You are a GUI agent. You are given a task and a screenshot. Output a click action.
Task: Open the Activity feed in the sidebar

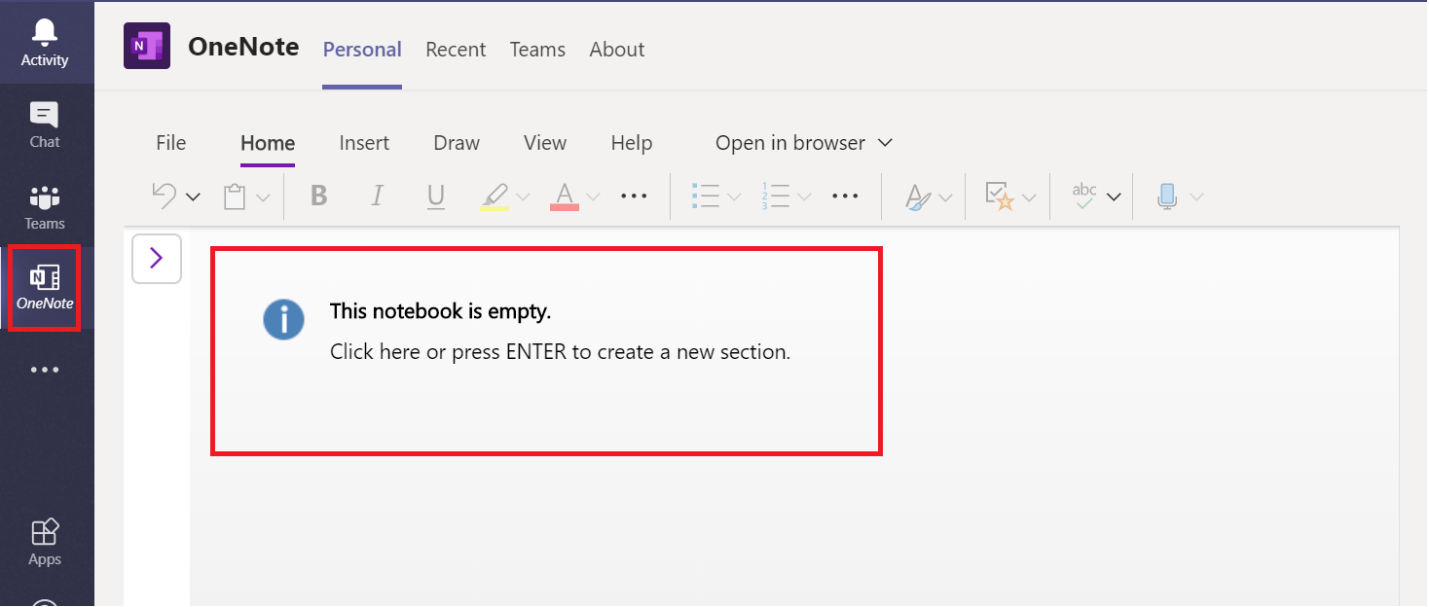tap(45, 44)
